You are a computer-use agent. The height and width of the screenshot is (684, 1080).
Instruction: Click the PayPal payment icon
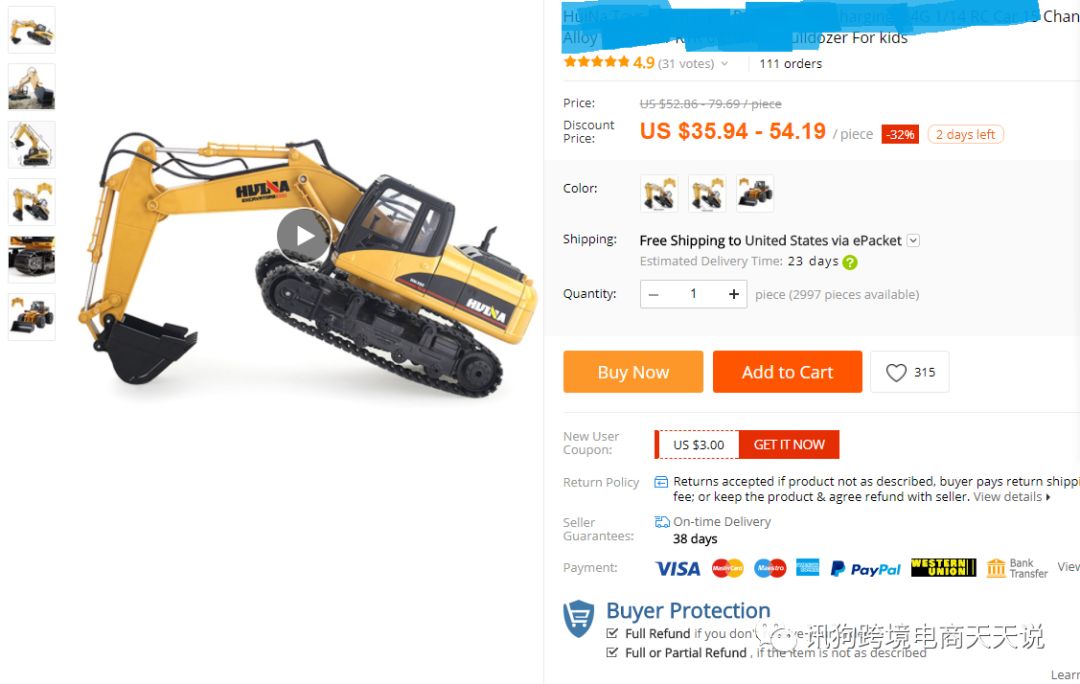point(866,569)
